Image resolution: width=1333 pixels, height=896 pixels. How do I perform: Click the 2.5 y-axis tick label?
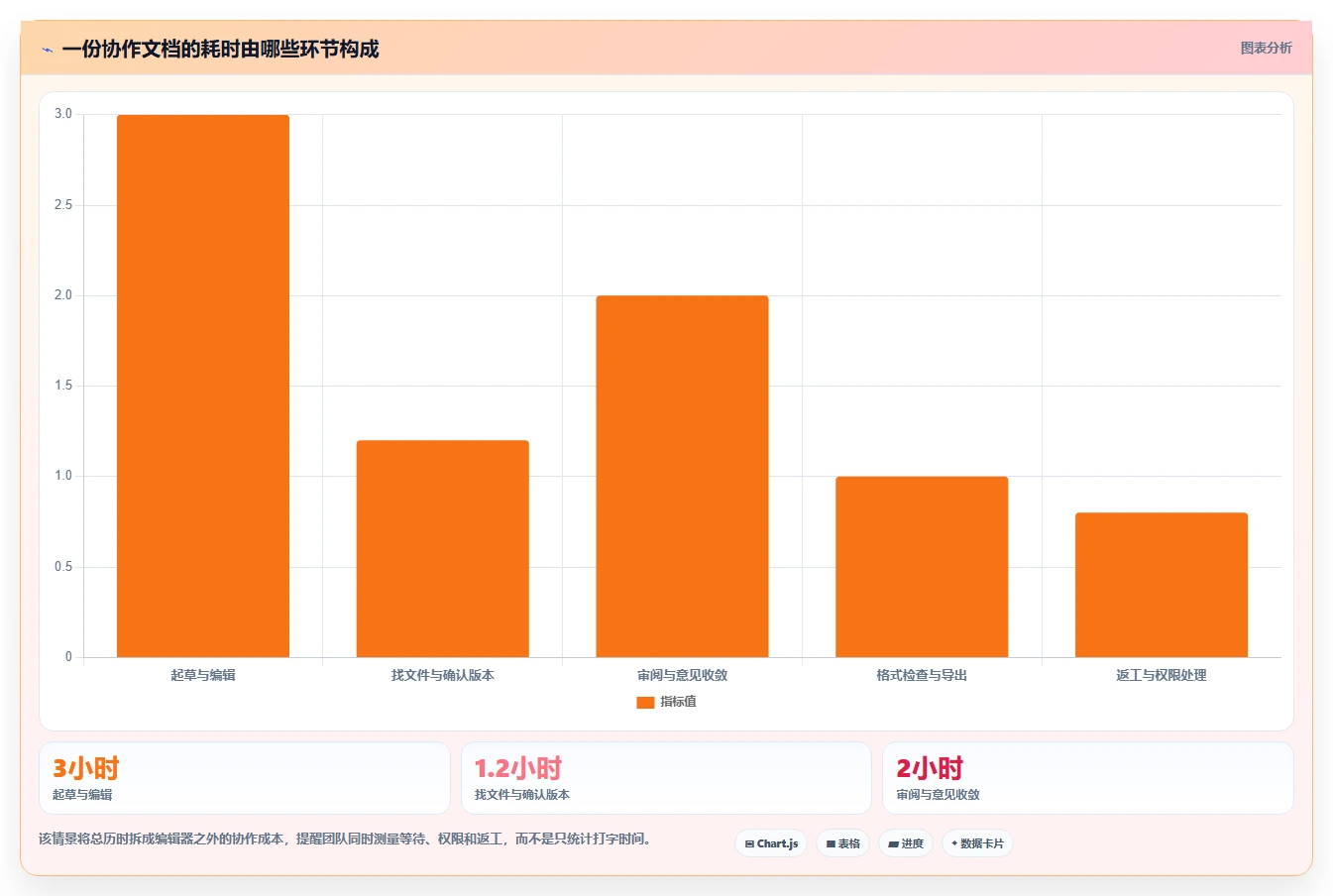63,205
